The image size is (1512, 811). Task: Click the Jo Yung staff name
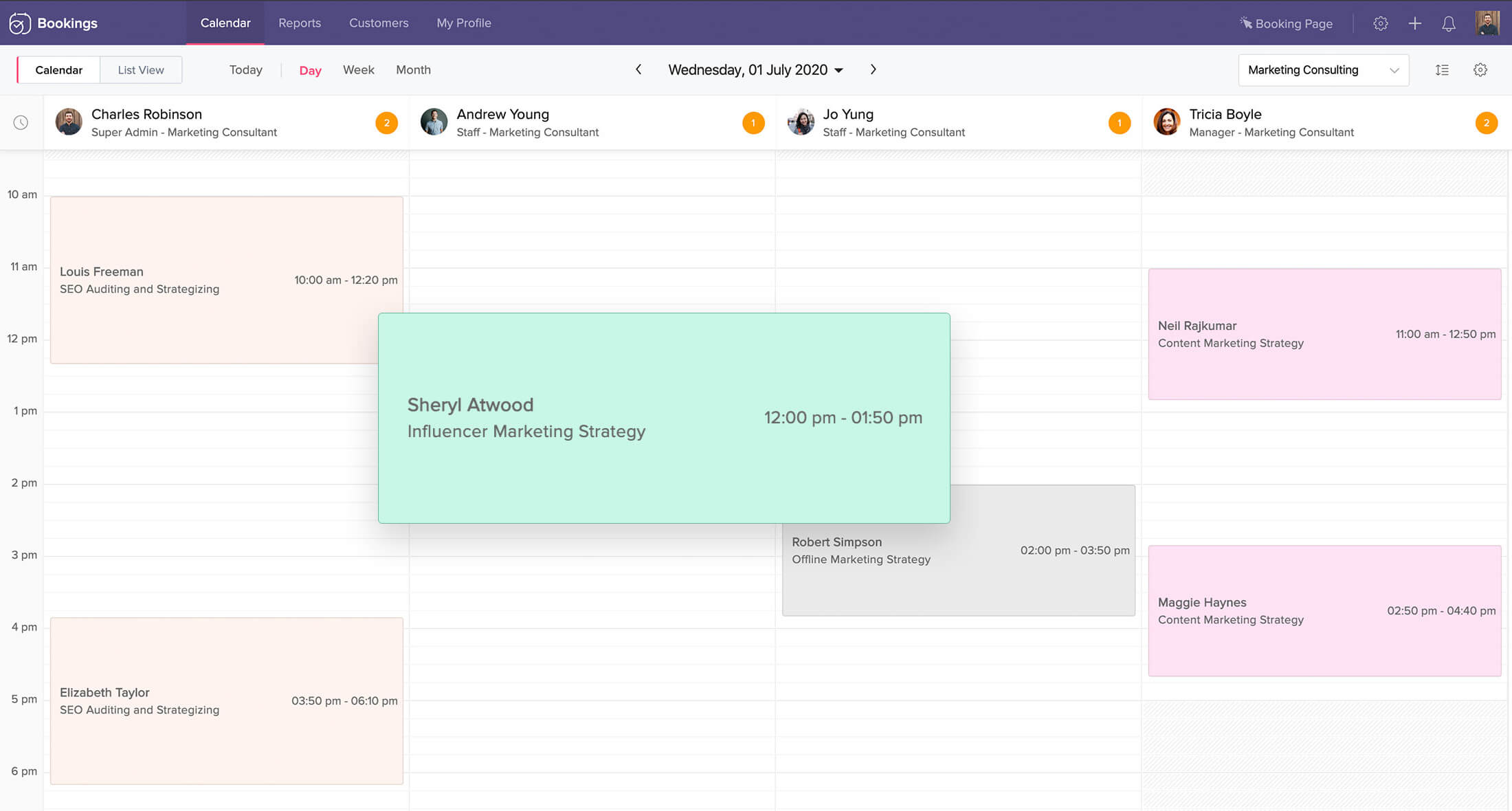tap(848, 114)
